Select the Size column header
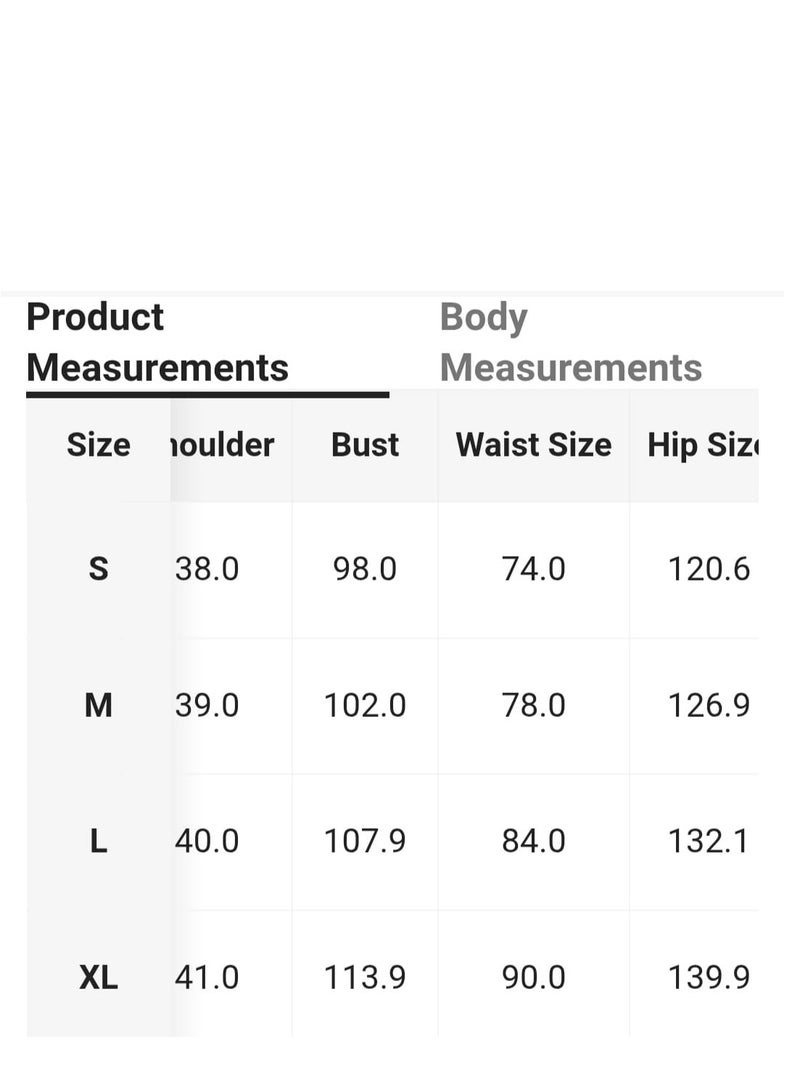Image resolution: width=800 pixels, height=1092 pixels. 98,444
